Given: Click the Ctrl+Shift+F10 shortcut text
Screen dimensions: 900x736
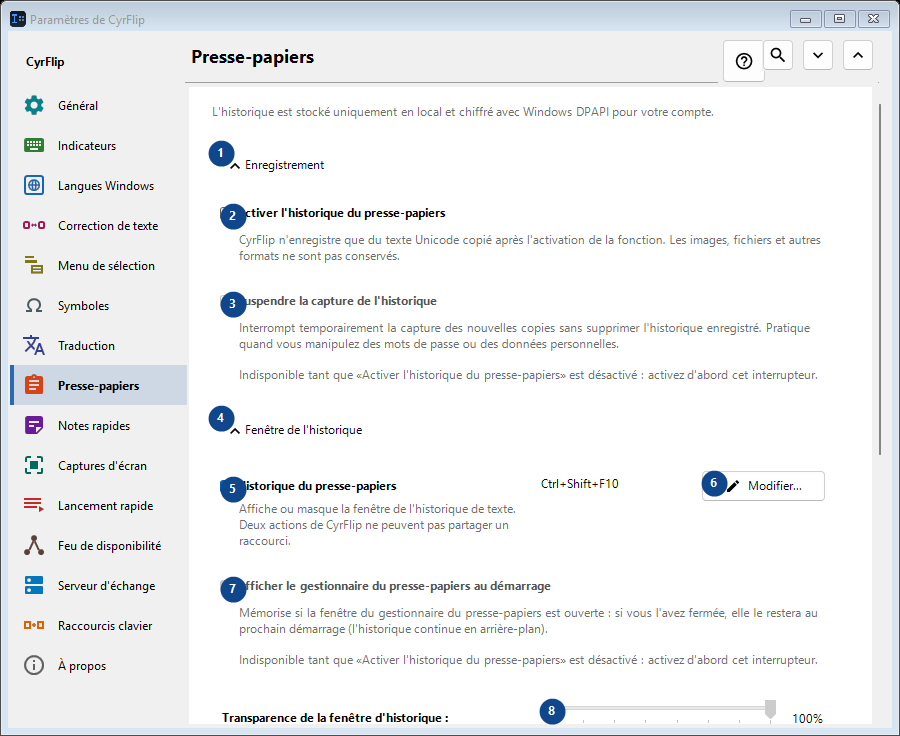Looking at the screenshot, I should [x=580, y=483].
